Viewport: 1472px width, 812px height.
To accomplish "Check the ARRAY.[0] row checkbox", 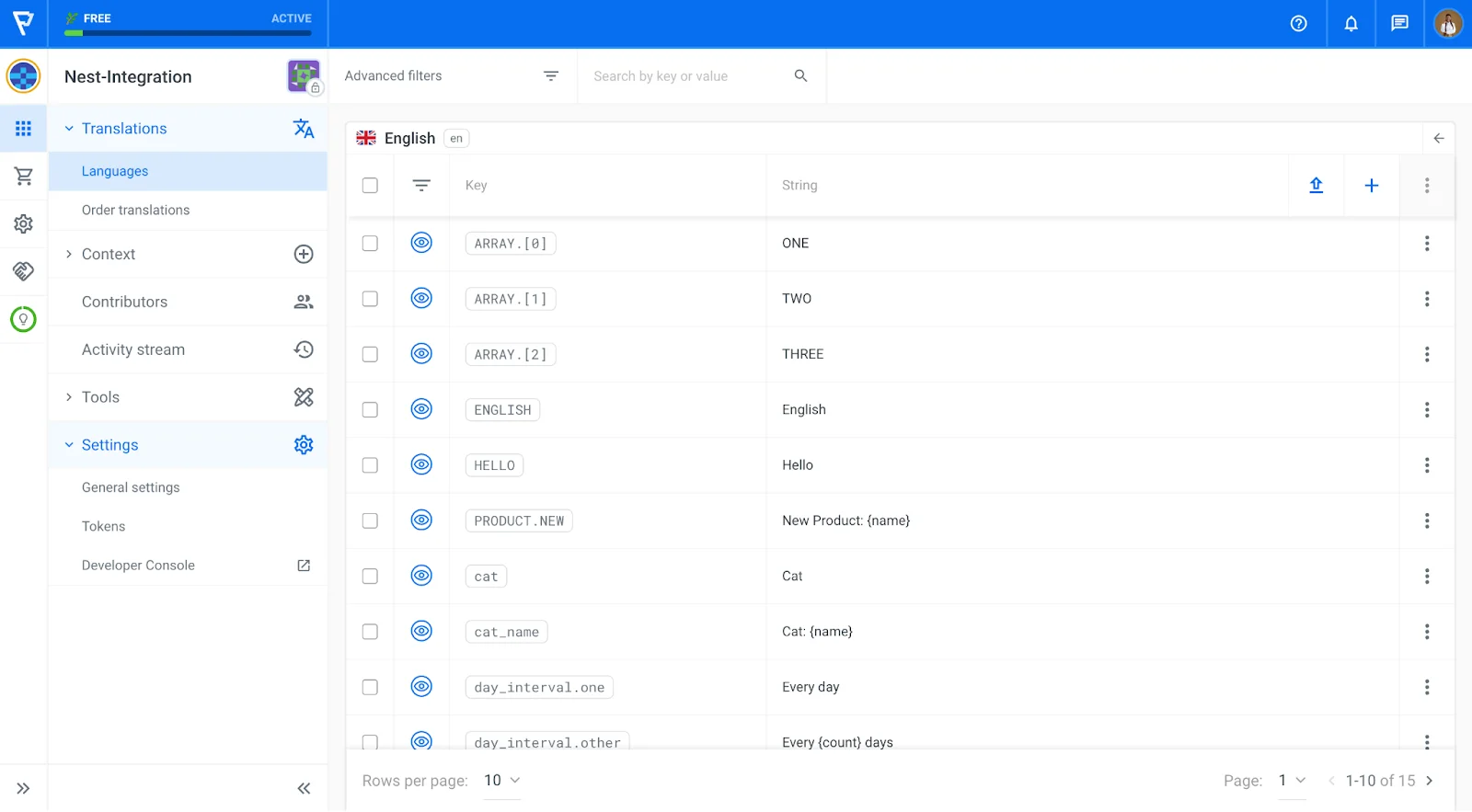I will 370,244.
